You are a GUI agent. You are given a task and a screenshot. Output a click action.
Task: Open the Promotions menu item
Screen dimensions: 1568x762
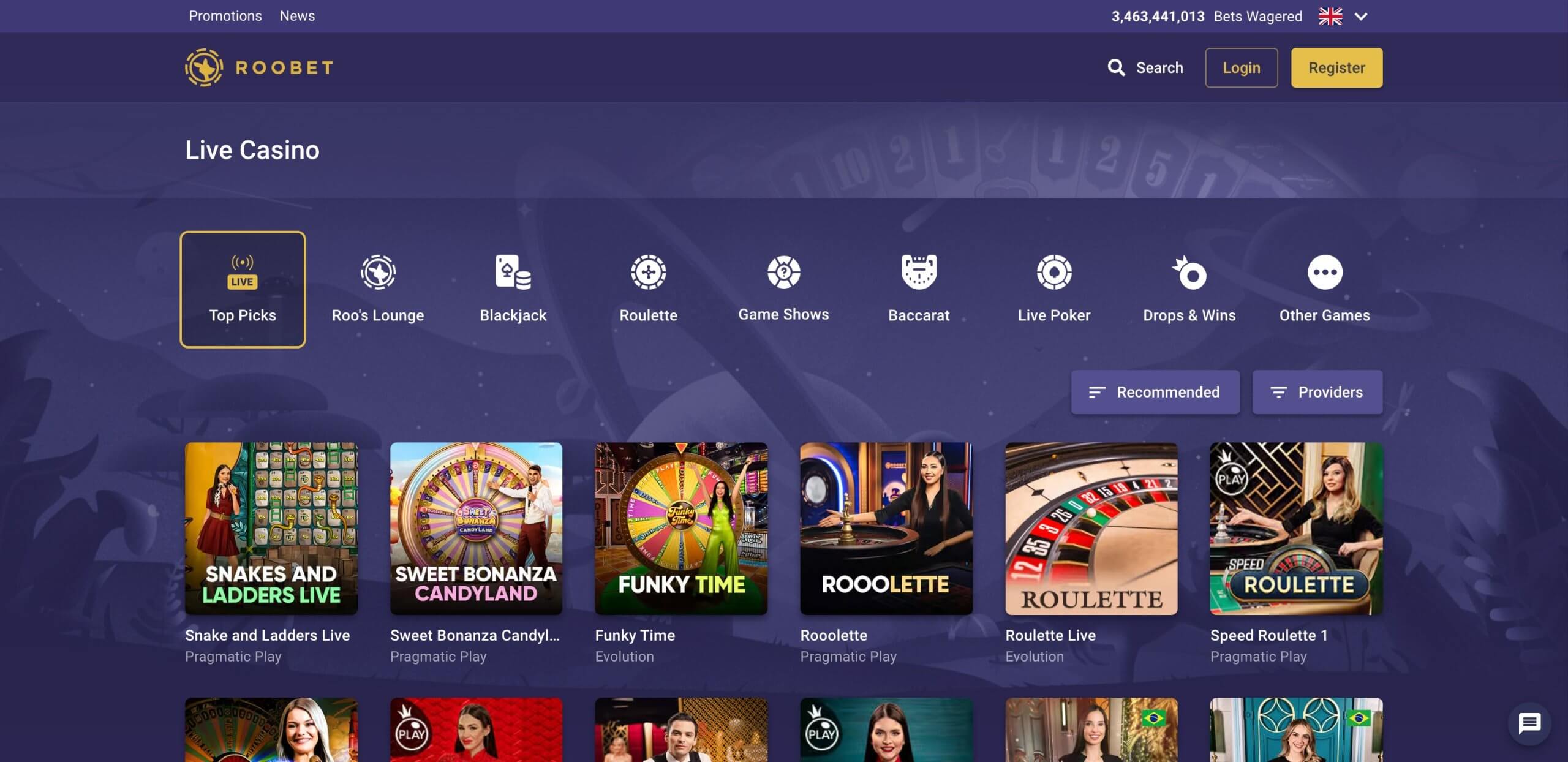click(x=225, y=16)
